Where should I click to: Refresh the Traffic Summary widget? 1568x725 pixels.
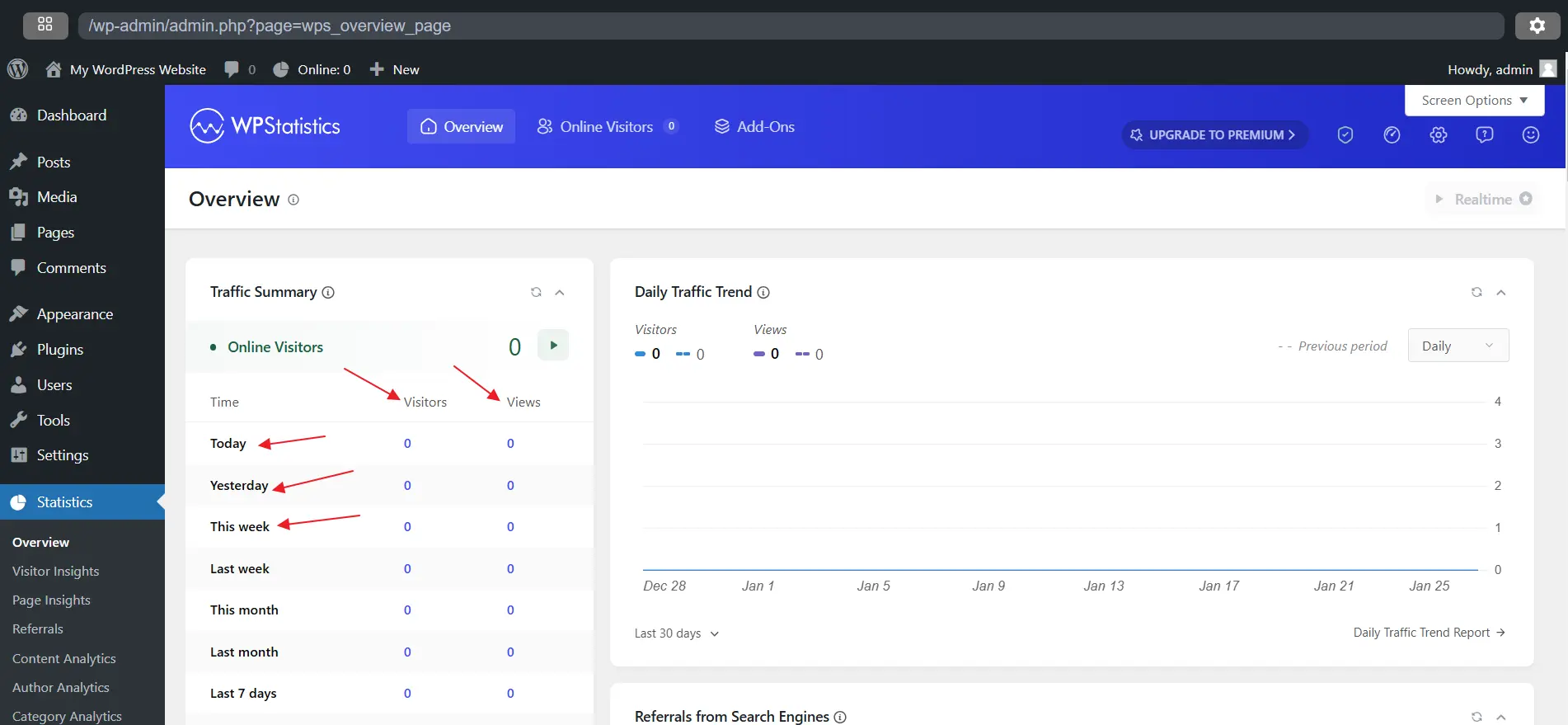536,292
